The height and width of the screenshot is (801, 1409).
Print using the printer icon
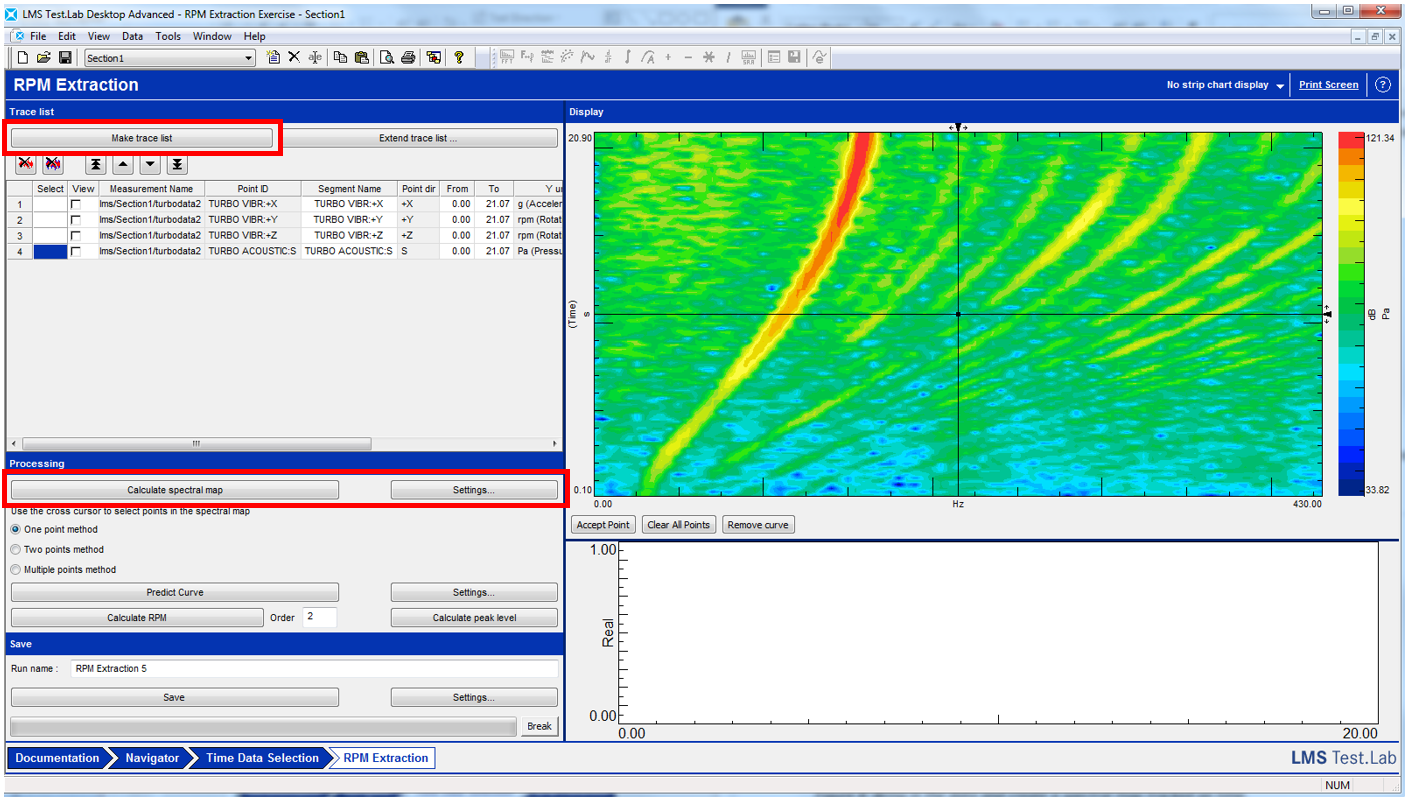pyautogui.click(x=408, y=58)
